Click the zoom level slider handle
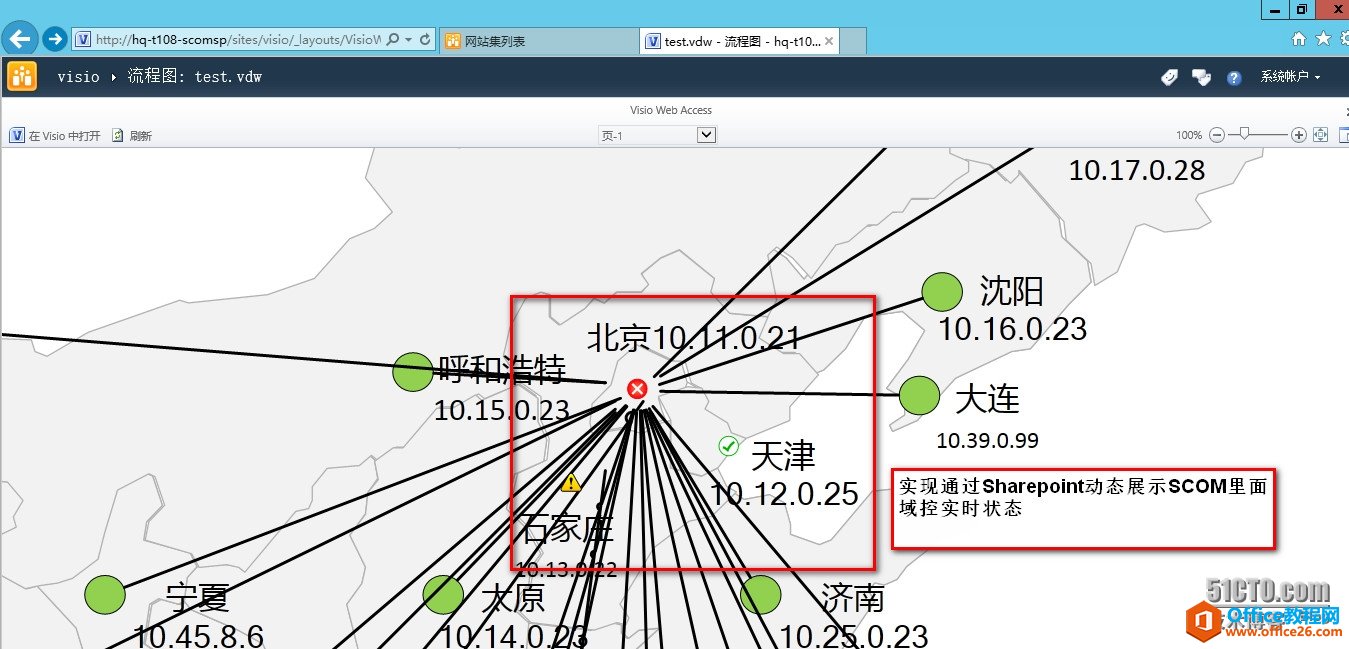This screenshot has height=649, width=1349. pos(1245,135)
